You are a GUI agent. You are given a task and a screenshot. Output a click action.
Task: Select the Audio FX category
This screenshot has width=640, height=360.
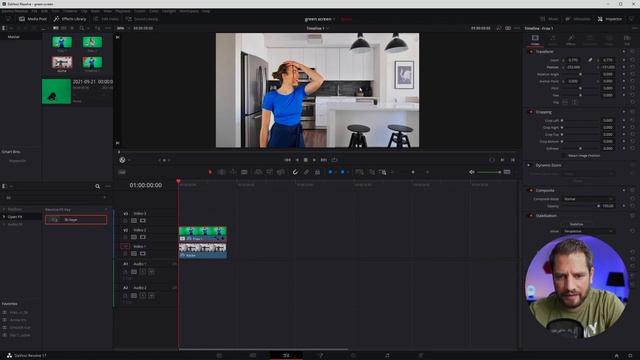[16, 224]
